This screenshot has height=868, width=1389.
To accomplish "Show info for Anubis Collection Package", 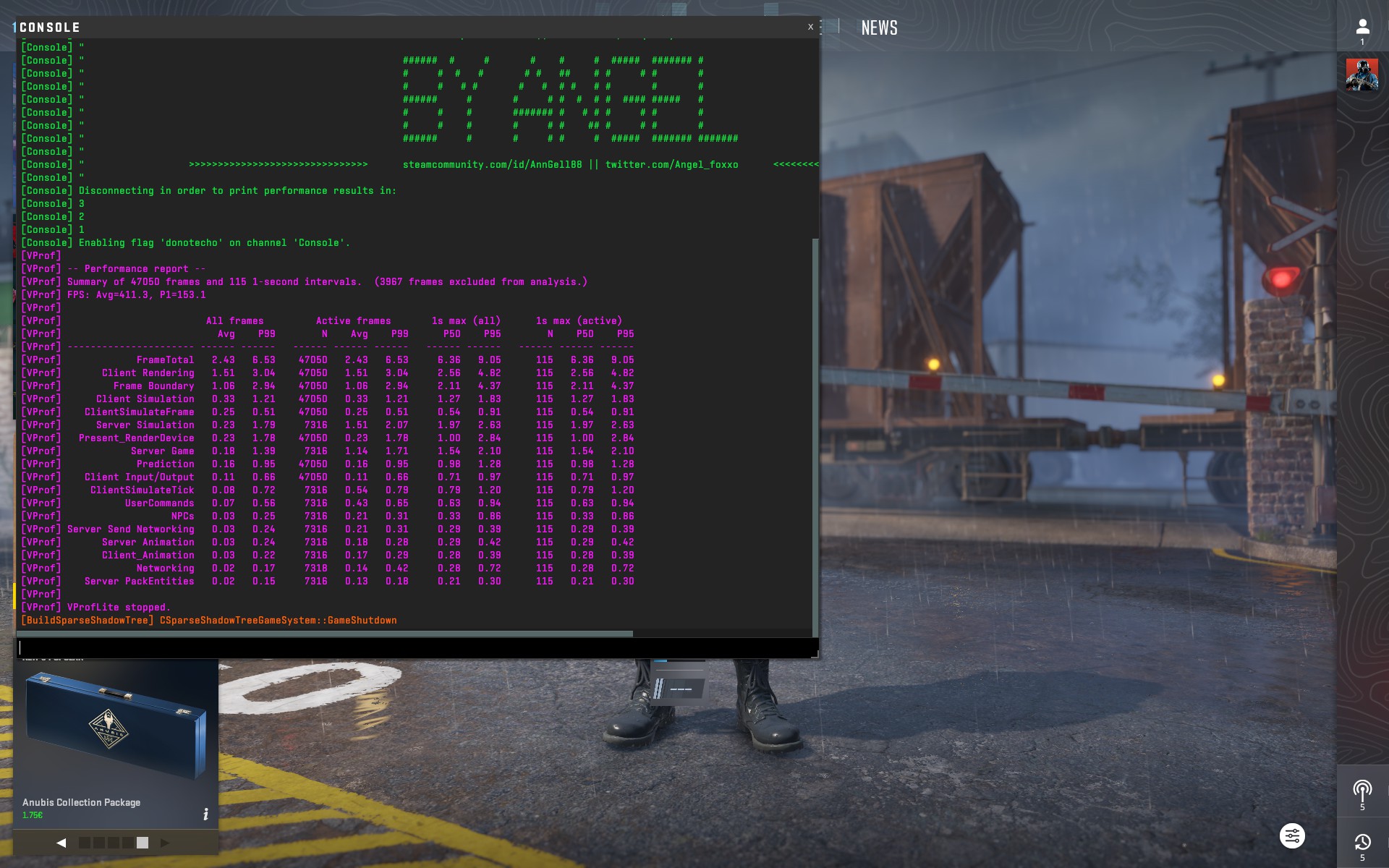I will click(205, 814).
